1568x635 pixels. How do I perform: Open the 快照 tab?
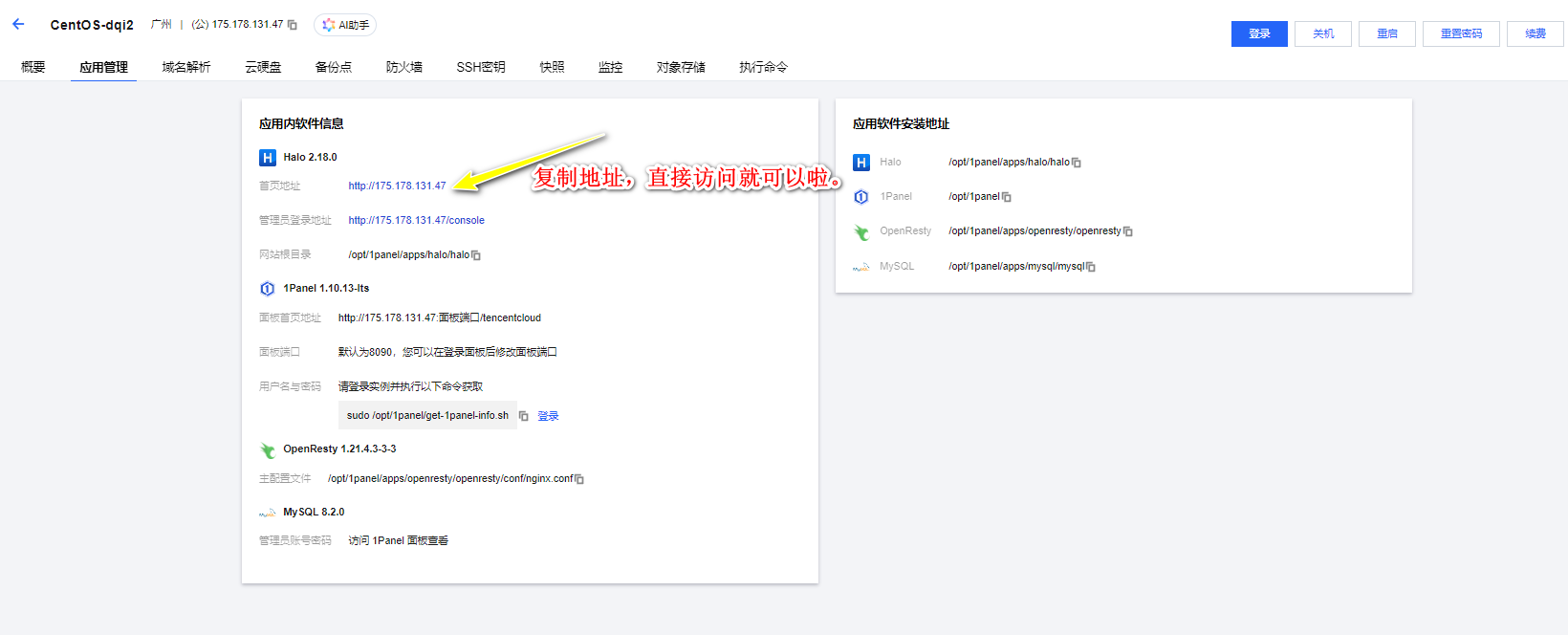pyautogui.click(x=552, y=67)
